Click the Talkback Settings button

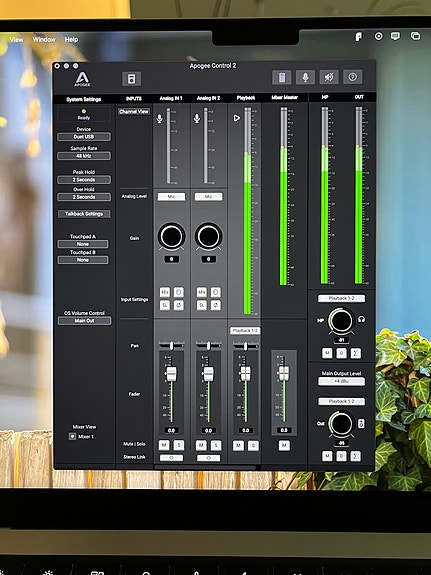84,214
